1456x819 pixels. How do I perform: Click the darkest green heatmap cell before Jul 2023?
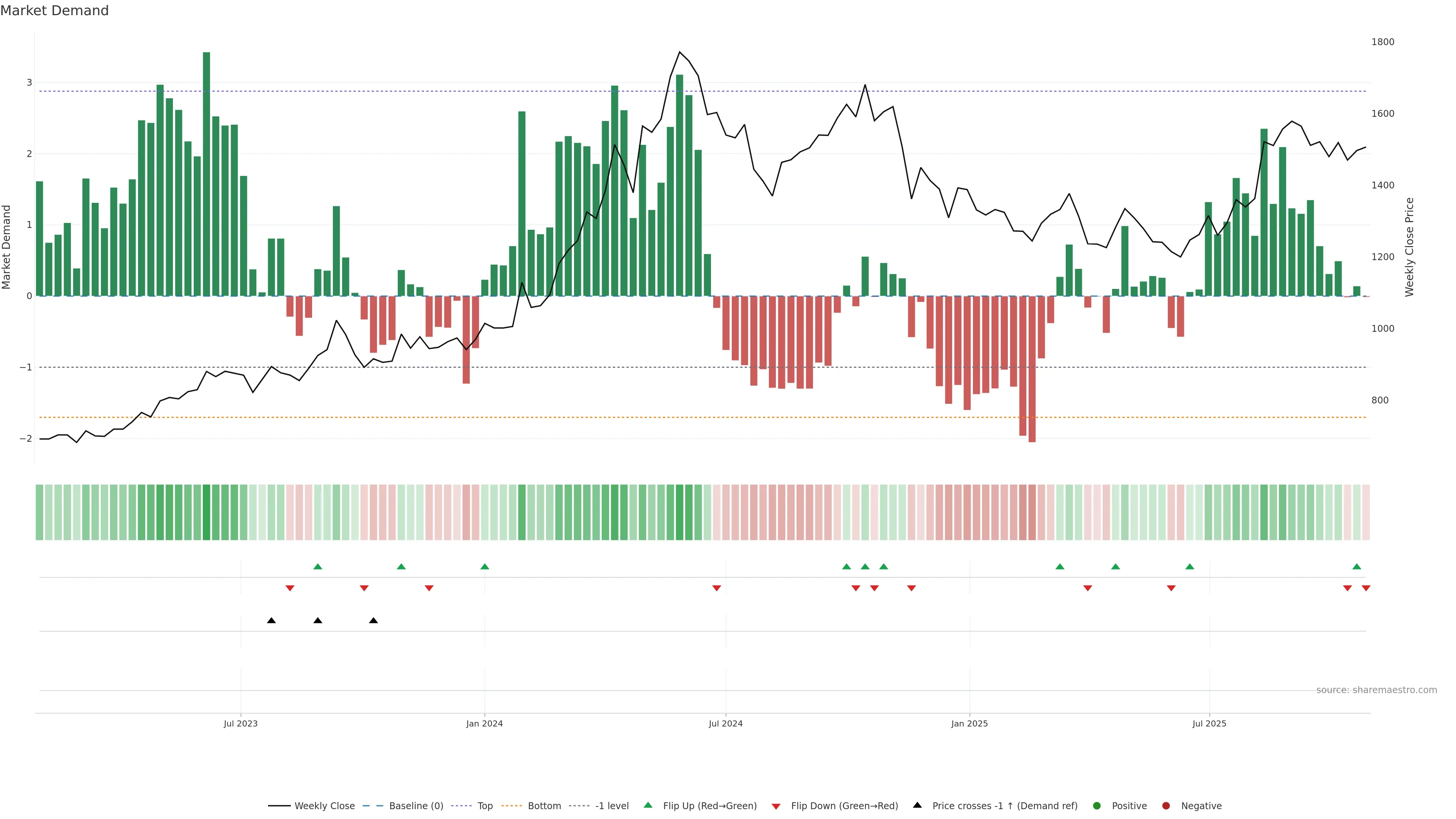click(x=206, y=512)
